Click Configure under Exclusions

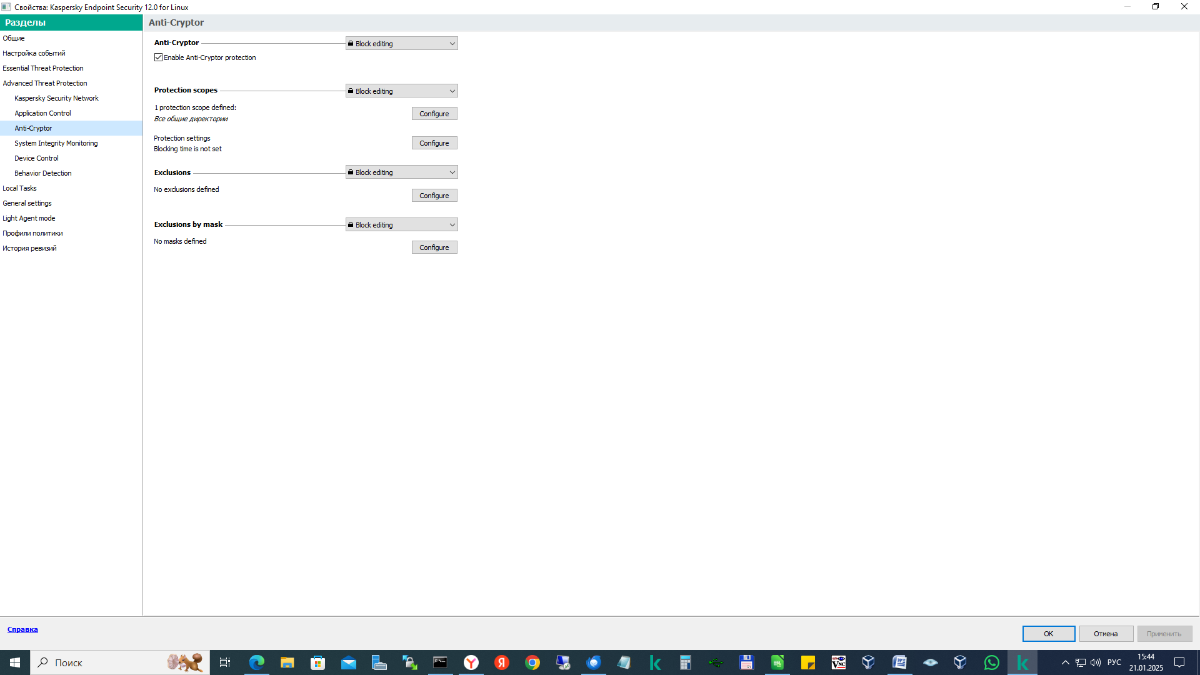click(x=434, y=195)
